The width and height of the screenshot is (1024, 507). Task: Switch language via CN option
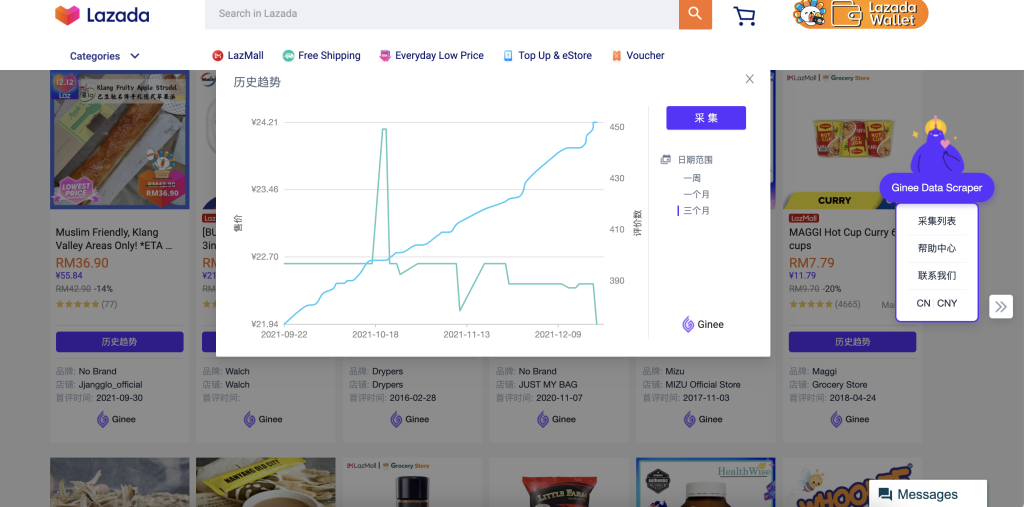point(923,303)
